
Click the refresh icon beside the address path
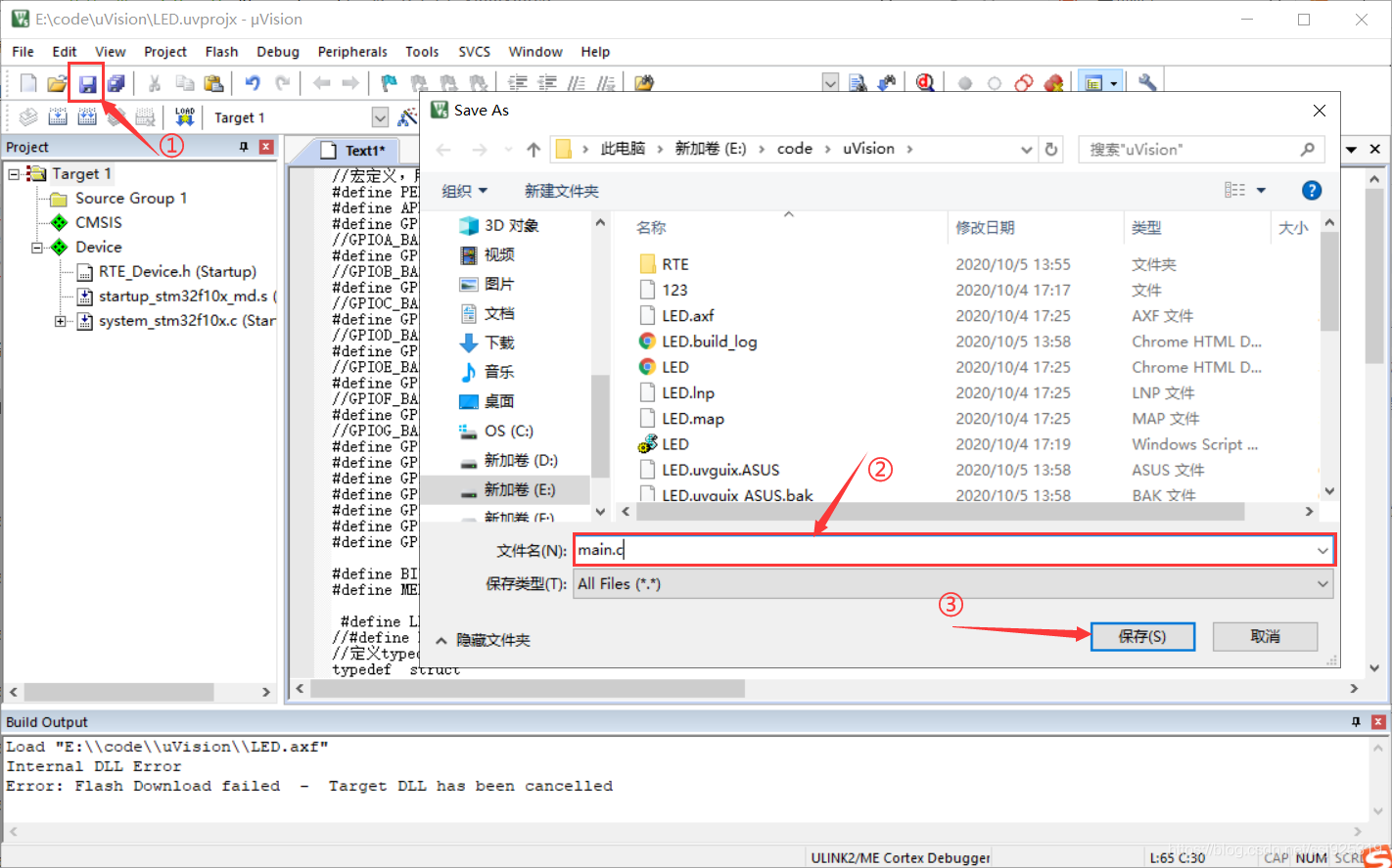1051,150
